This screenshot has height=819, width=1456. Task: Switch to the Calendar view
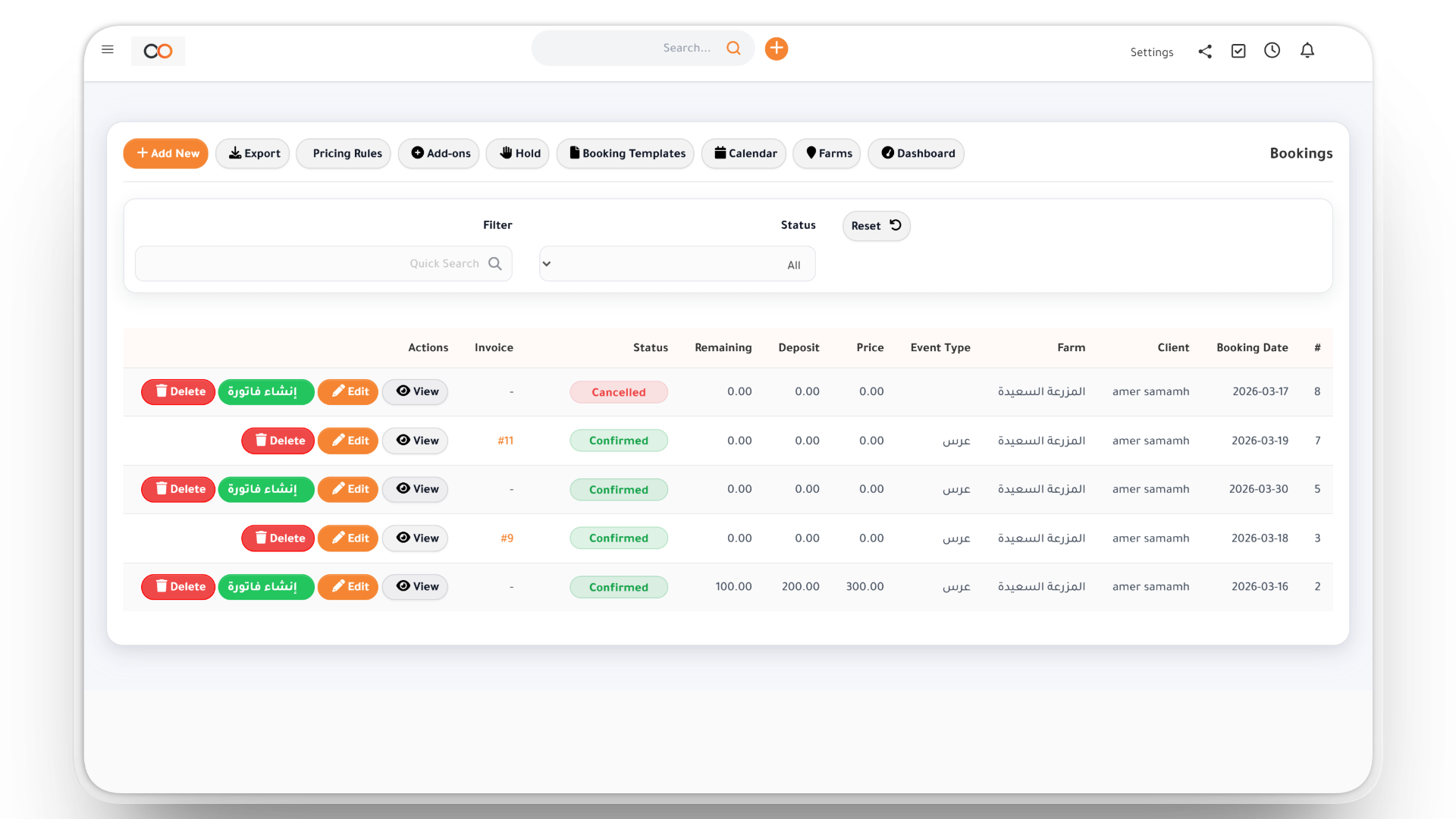743,153
